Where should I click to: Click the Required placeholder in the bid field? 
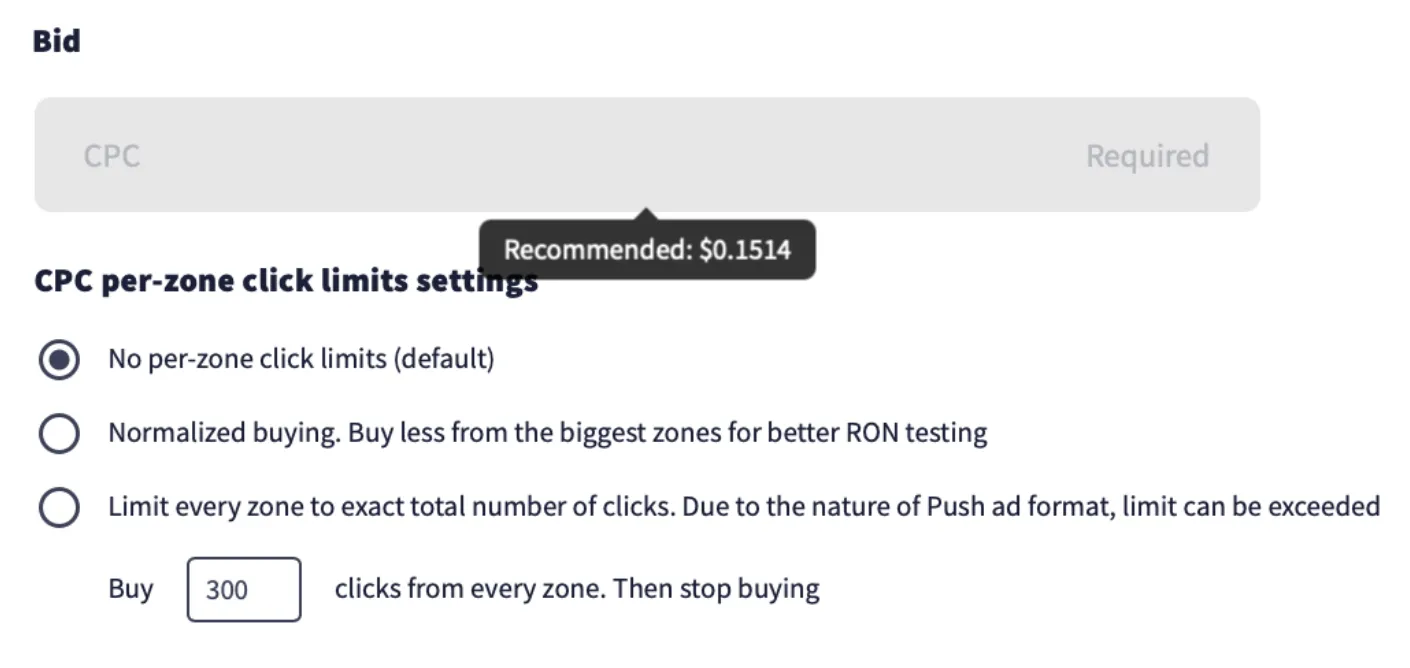(x=1147, y=156)
